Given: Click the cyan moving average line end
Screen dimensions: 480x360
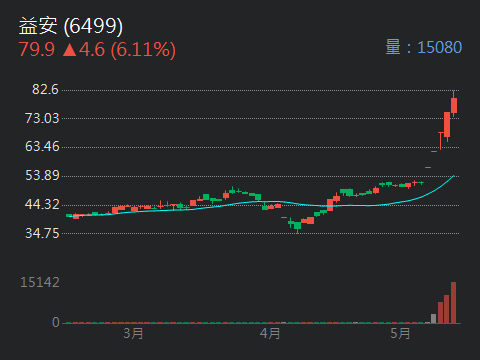Looking at the screenshot, I should 453,176.
